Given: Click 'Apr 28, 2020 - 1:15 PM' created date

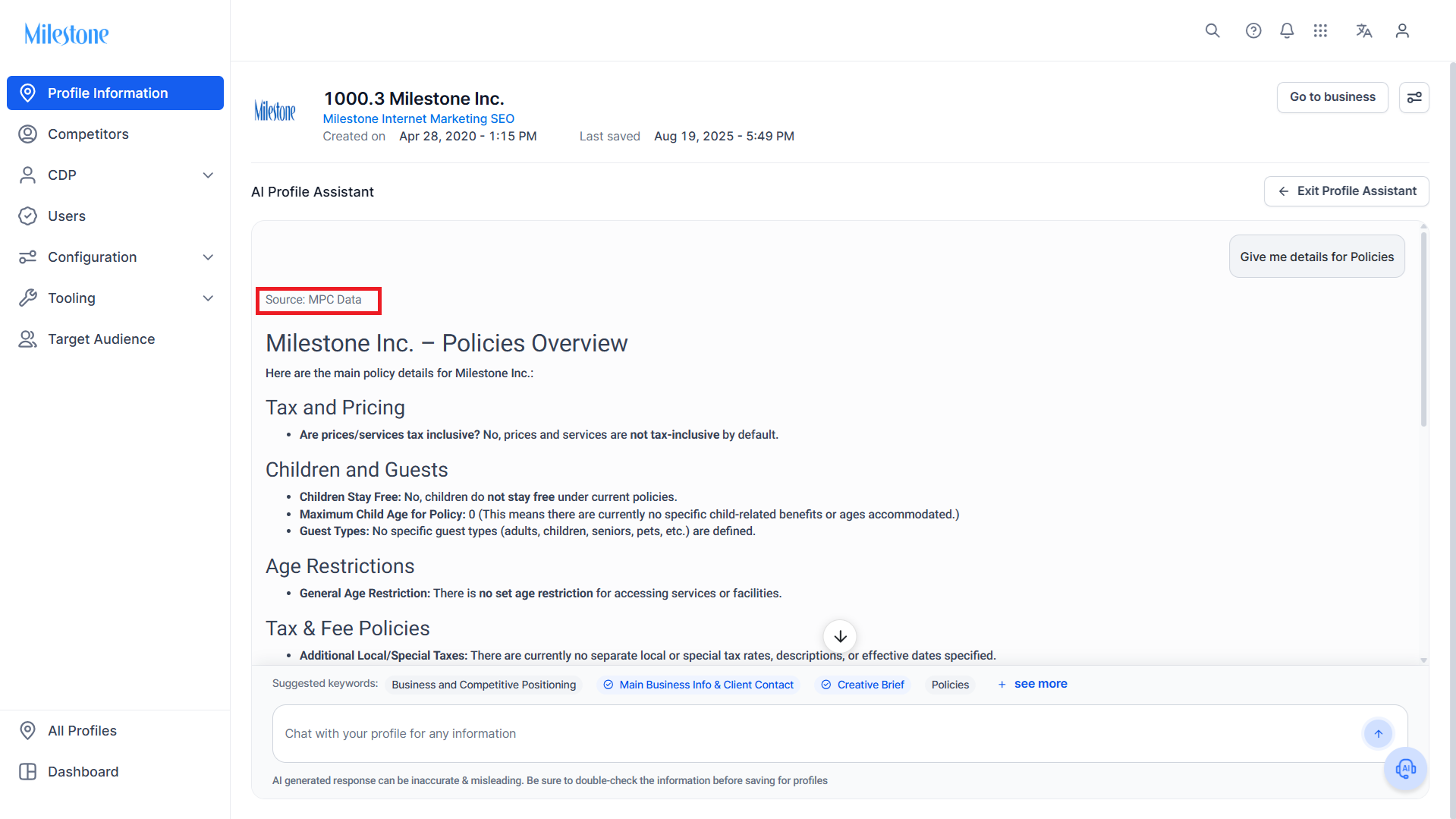Looking at the screenshot, I should coord(468,137).
